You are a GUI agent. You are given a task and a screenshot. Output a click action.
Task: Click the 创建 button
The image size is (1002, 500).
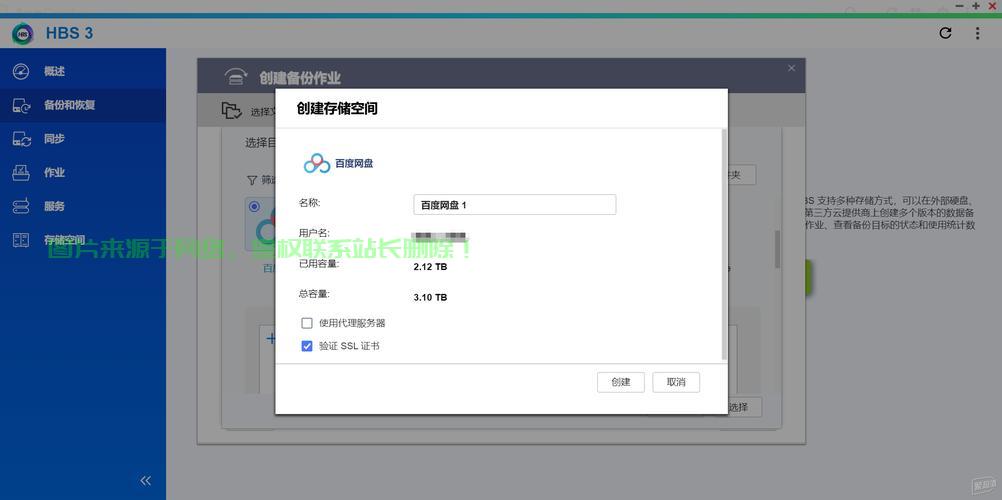click(x=620, y=382)
